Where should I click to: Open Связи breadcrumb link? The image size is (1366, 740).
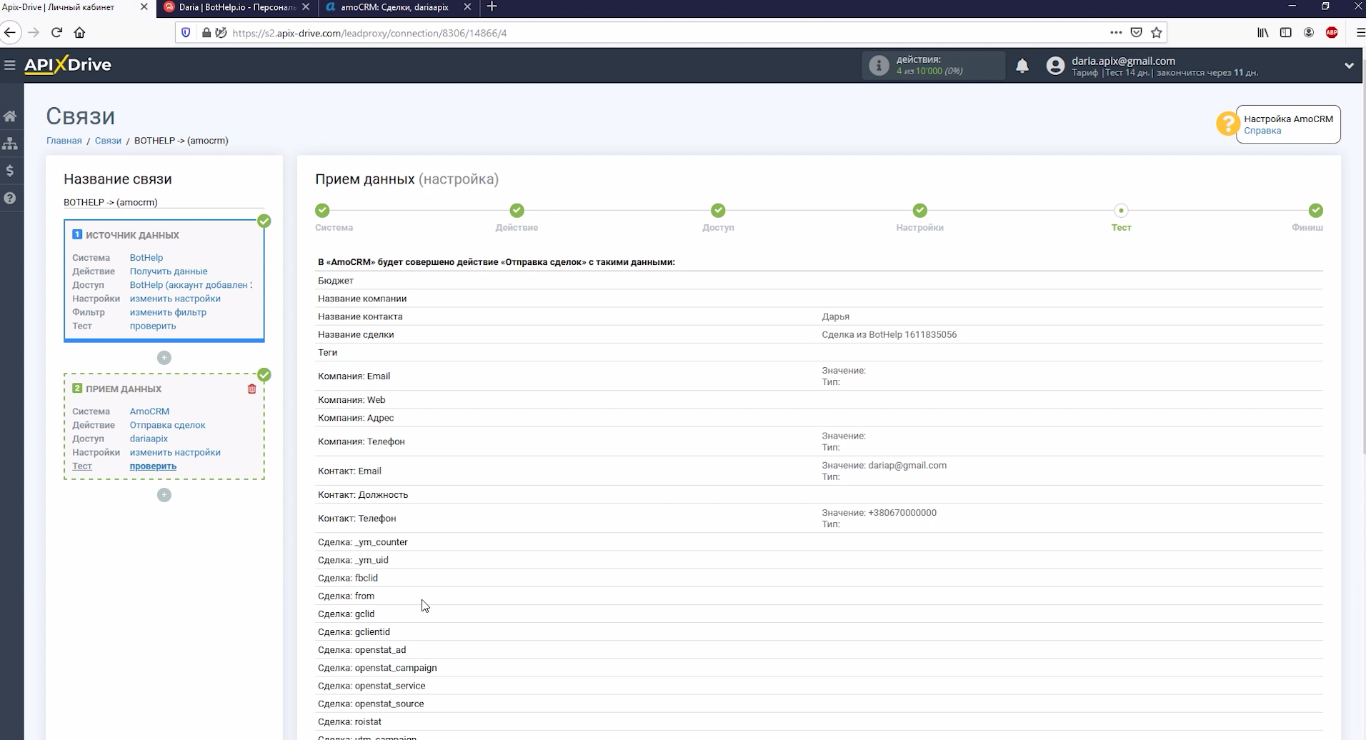tap(108, 141)
